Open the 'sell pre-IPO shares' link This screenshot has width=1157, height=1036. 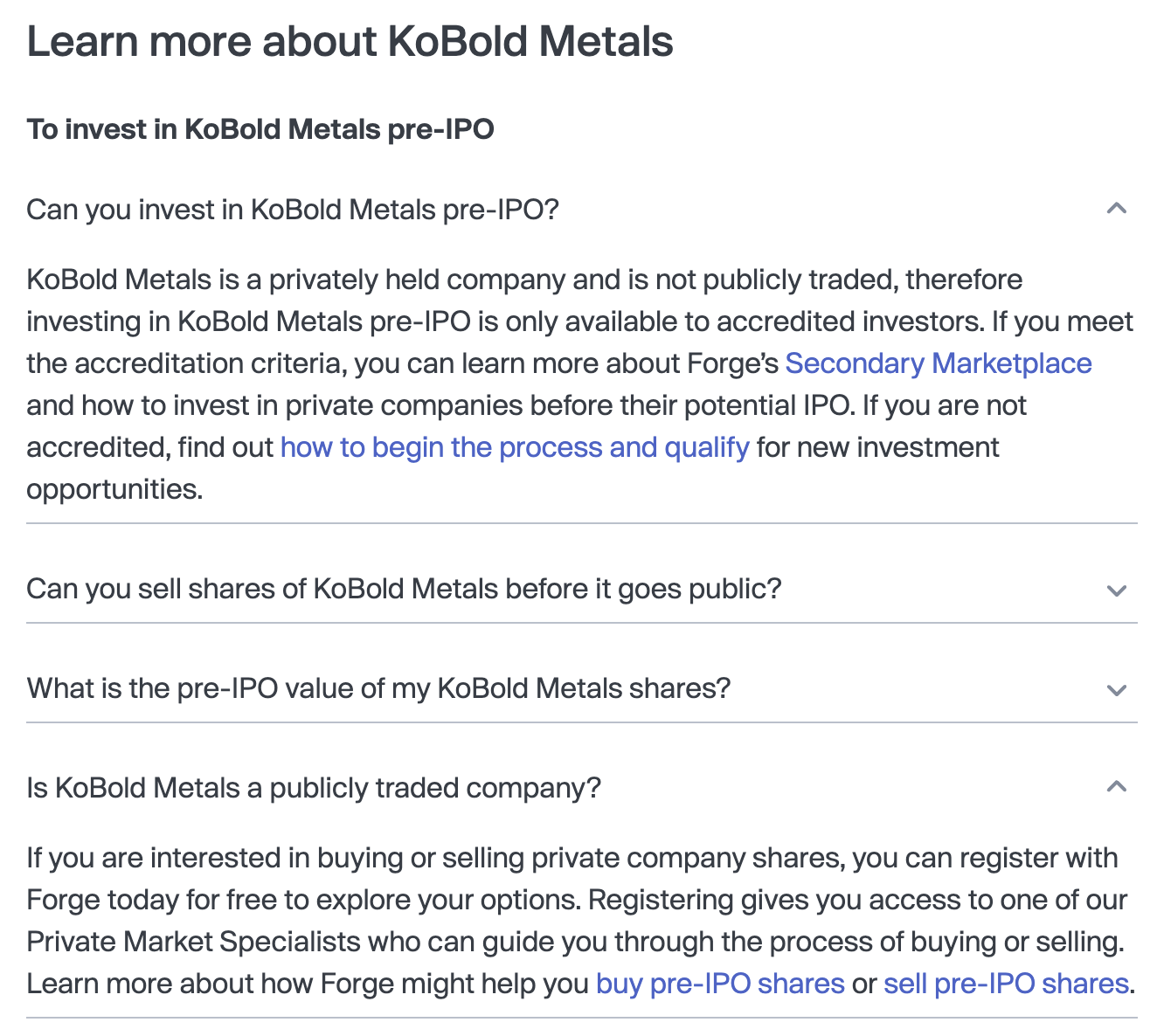click(1007, 984)
